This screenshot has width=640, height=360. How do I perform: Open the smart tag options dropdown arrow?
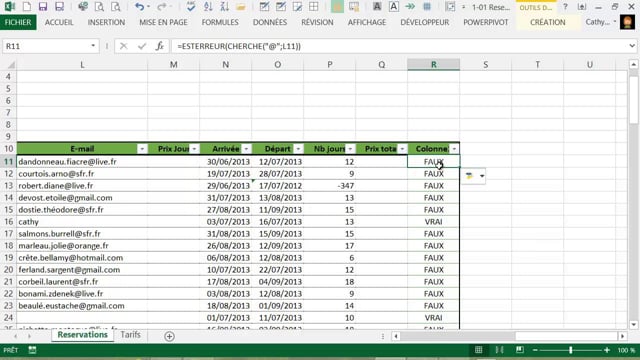[x=482, y=176]
